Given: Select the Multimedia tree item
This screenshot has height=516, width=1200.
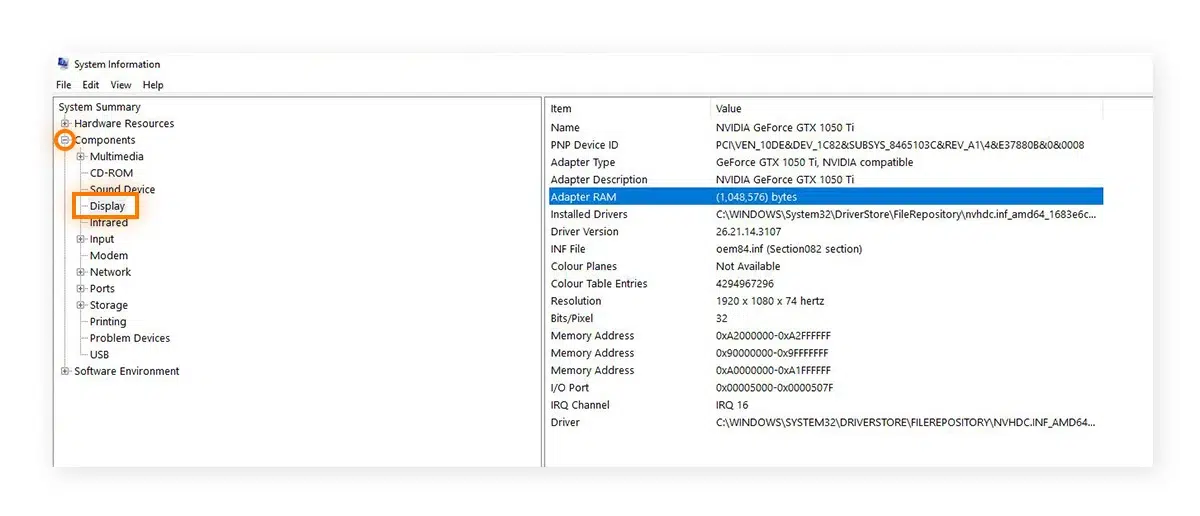Looking at the screenshot, I should [x=117, y=157].
